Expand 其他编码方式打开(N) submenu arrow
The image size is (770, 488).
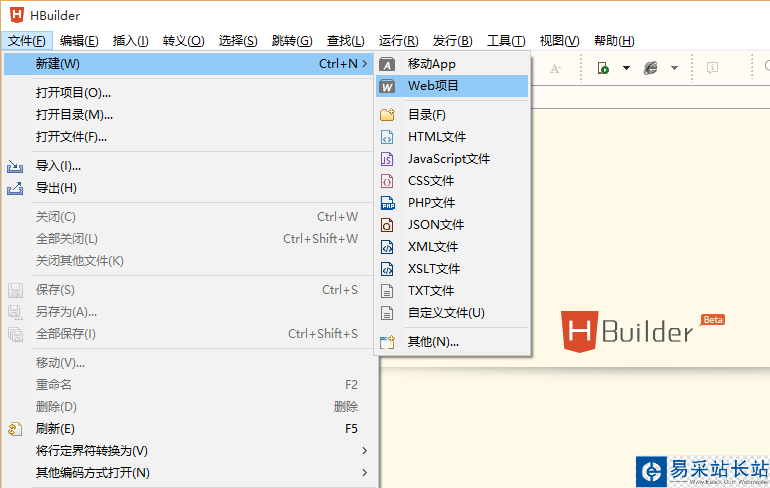click(x=364, y=473)
